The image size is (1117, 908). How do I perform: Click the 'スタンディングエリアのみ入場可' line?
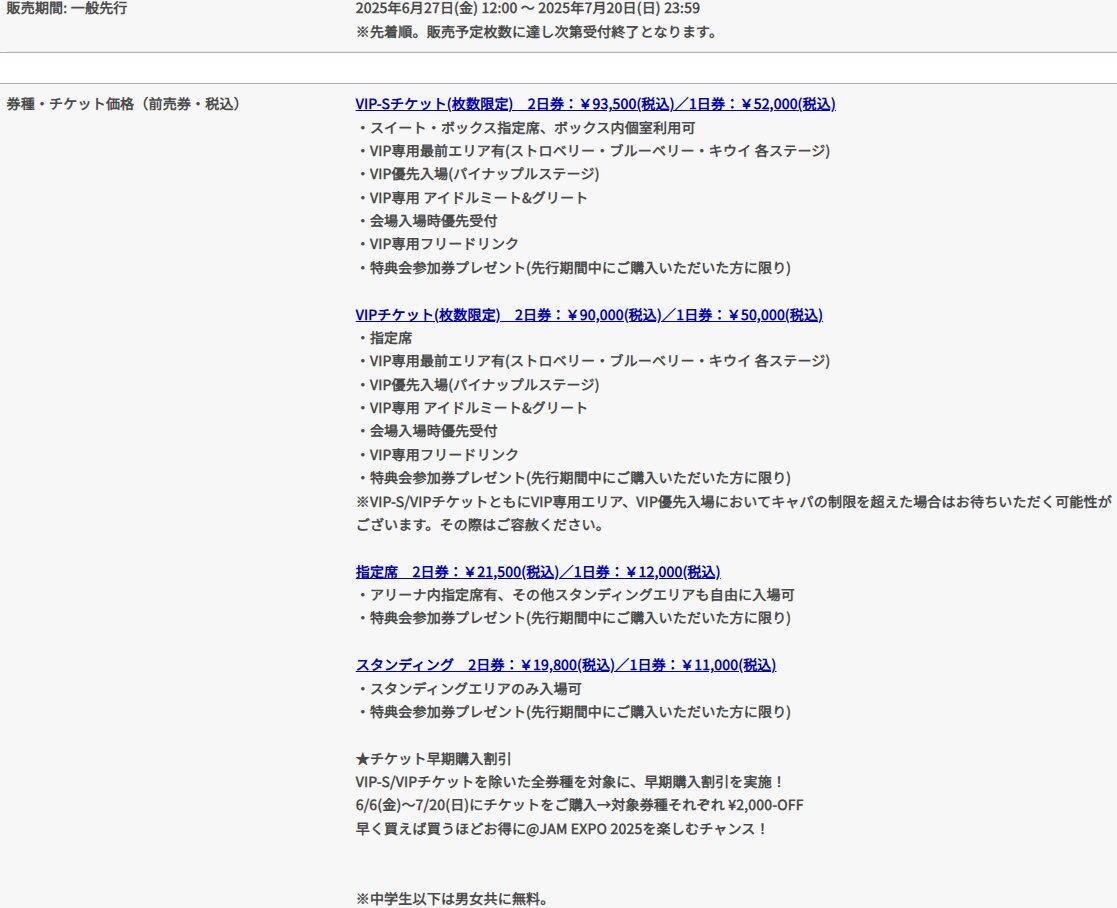coord(469,689)
